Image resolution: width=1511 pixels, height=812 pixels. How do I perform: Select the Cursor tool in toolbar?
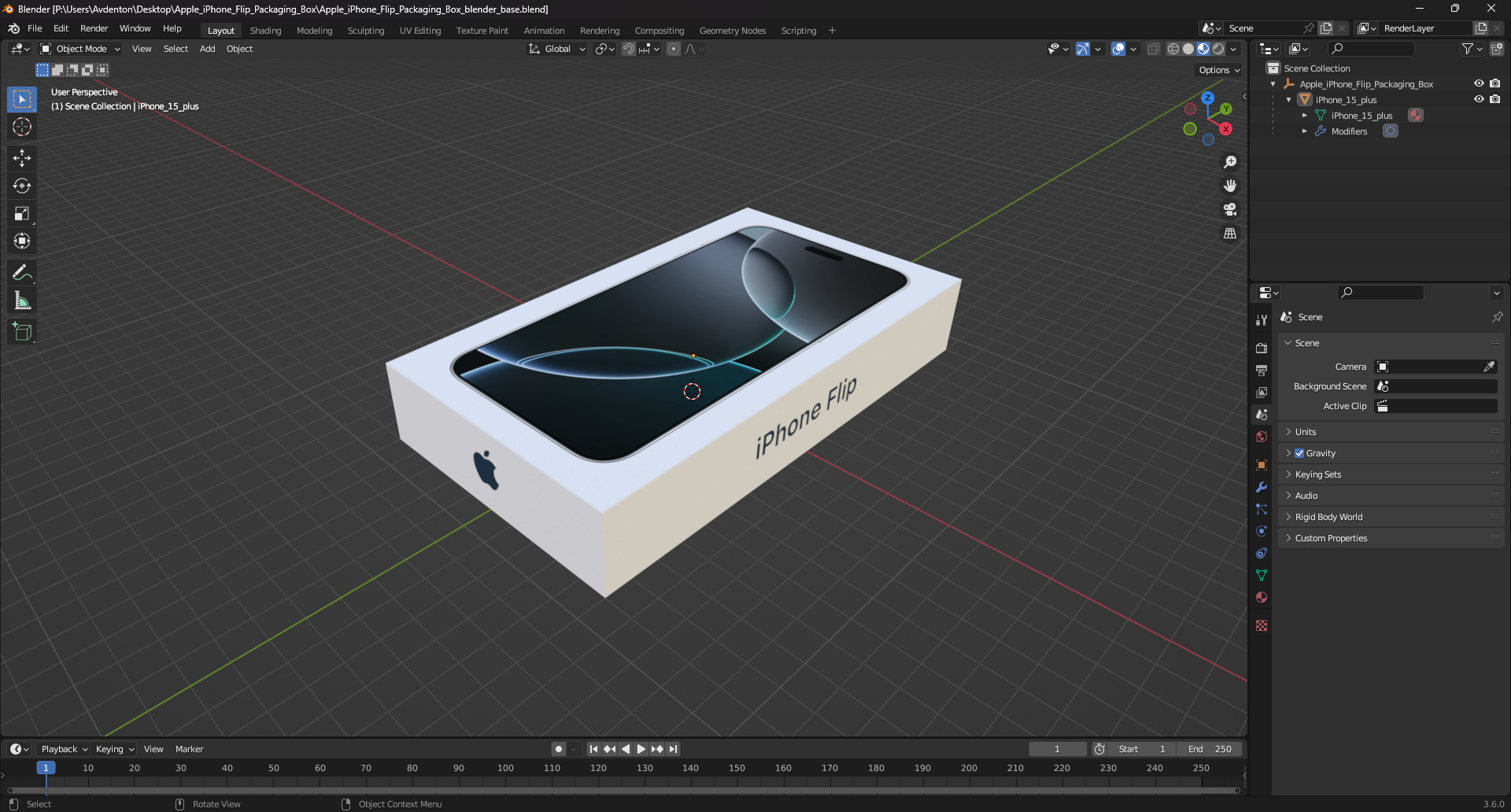point(22,127)
